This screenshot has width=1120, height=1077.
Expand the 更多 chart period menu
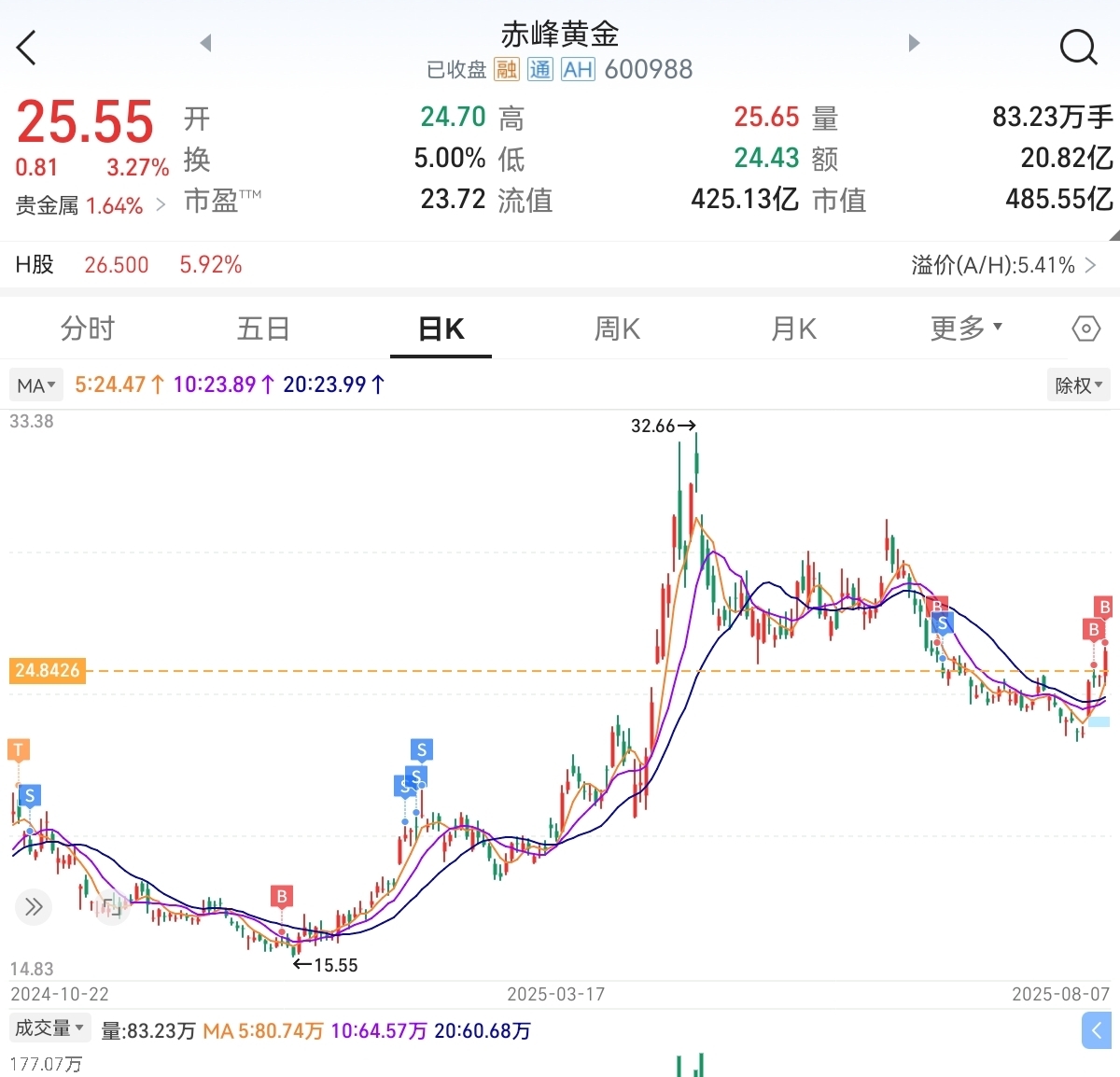[x=966, y=329]
